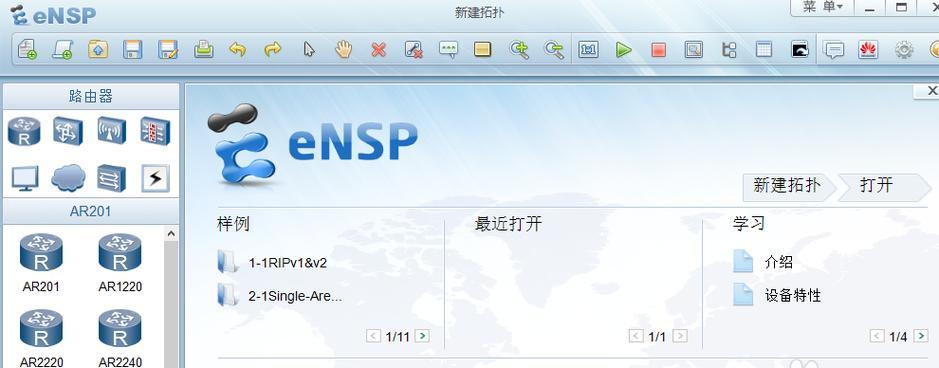This screenshot has width=939, height=368.
Task: Select the delete all connections tool
Action: click(x=413, y=49)
